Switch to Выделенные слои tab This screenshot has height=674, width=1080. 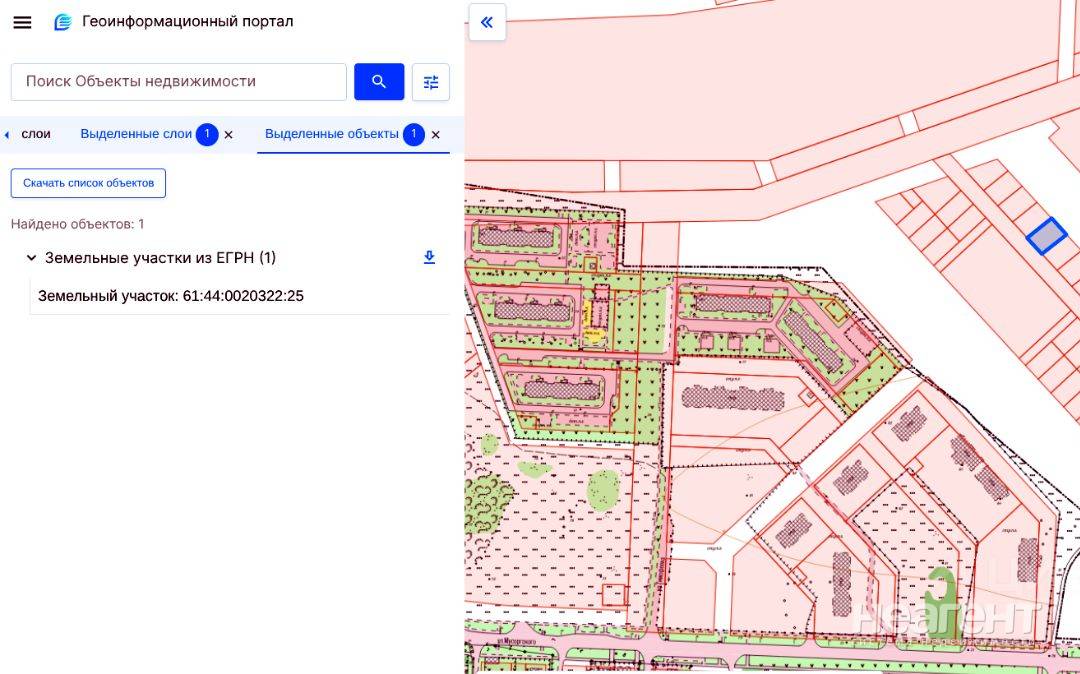coord(136,134)
